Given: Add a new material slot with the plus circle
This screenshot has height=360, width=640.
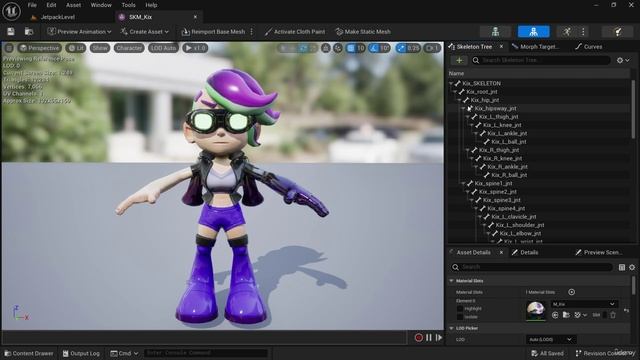Looking at the screenshot, I should pyautogui.click(x=571, y=292).
